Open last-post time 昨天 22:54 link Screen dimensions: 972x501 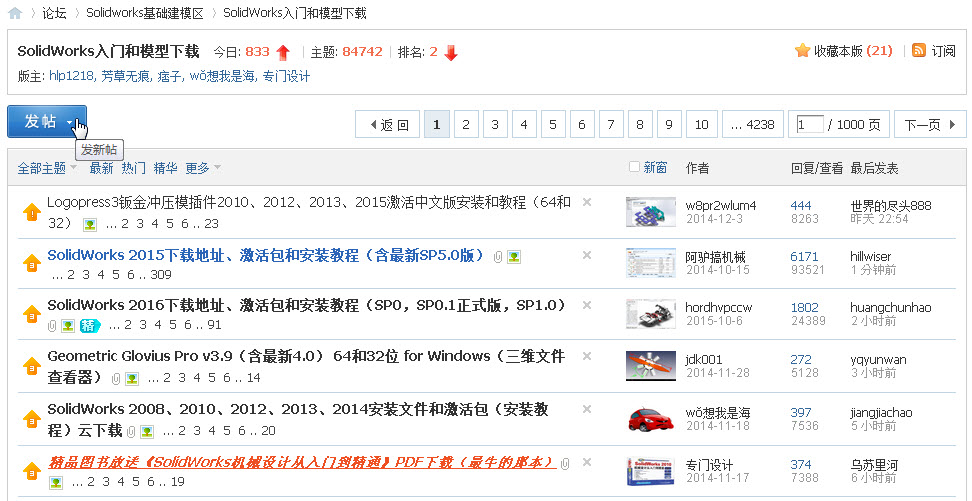(879, 219)
